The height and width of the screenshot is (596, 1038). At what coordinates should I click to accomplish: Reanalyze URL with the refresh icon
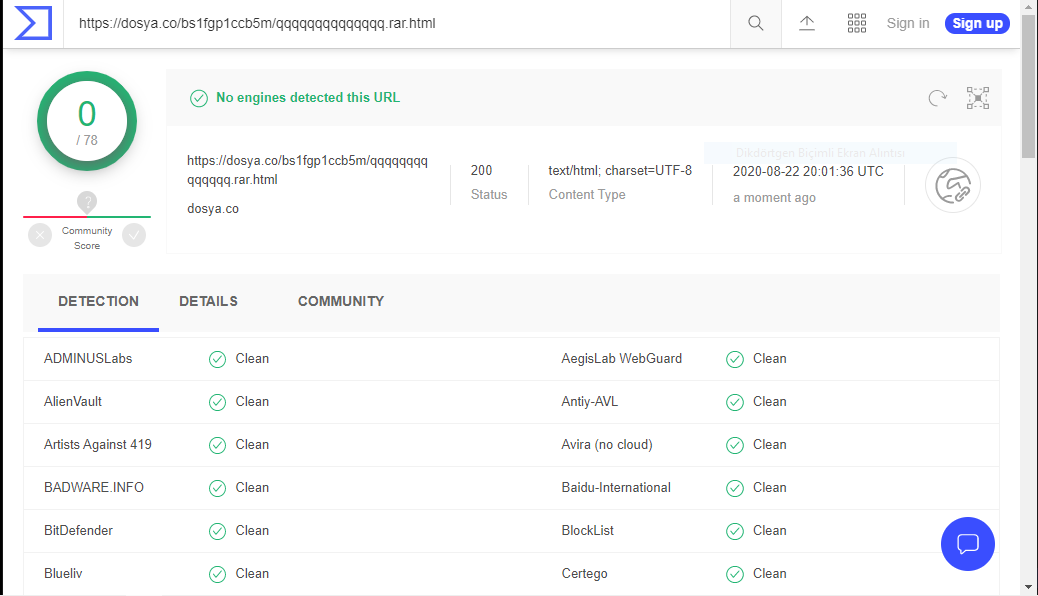pos(937,97)
